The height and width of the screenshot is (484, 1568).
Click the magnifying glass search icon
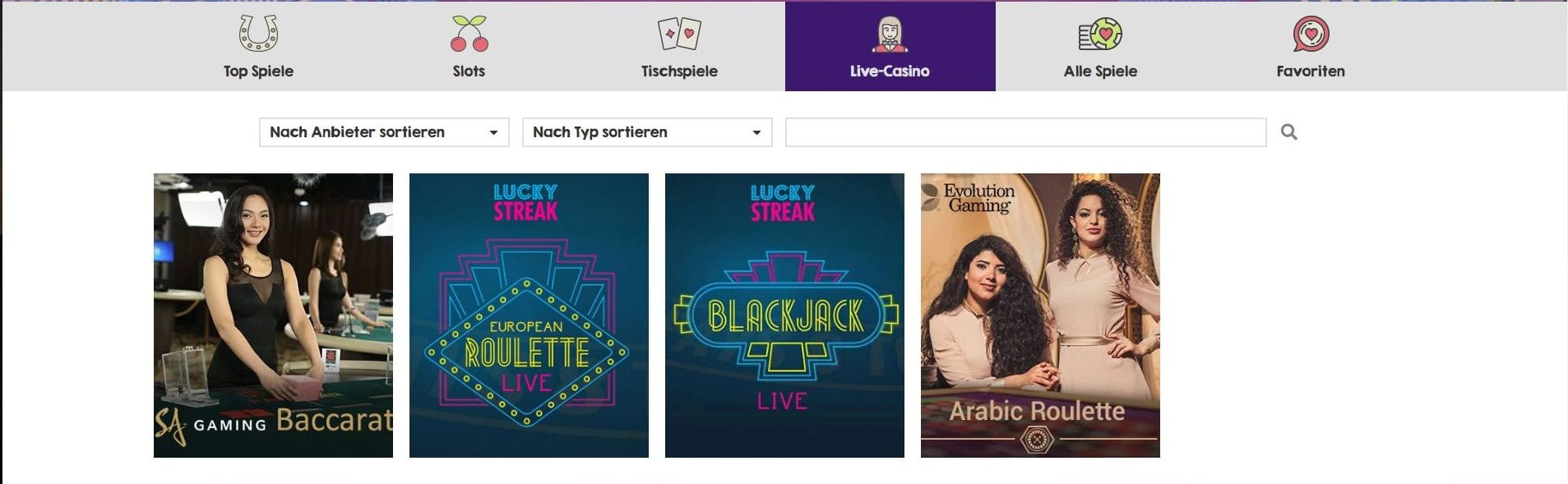coord(1288,131)
